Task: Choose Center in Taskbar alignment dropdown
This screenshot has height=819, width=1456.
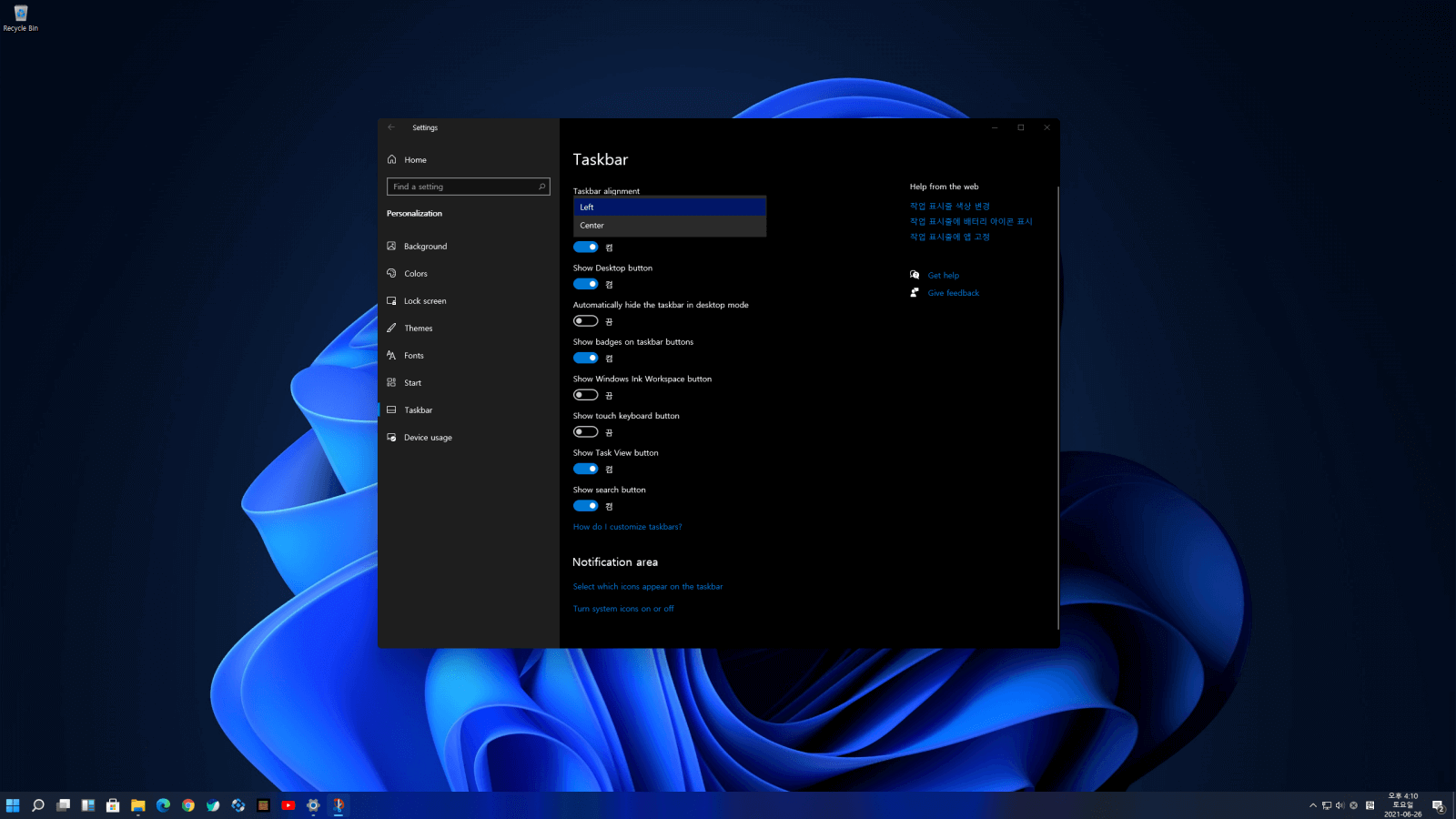Action: pos(670,226)
